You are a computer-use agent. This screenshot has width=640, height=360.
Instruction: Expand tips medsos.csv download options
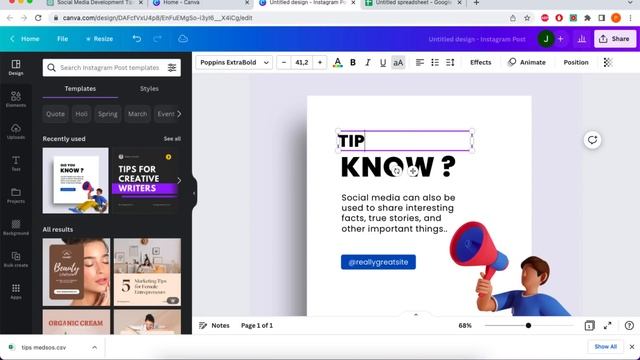click(94, 347)
